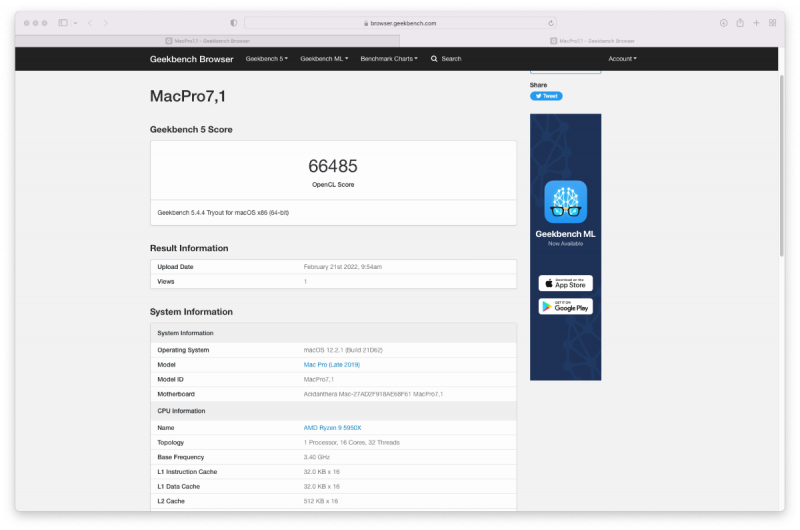
Task: Select the Geekbench 5 Score heading
Action: (x=191, y=130)
